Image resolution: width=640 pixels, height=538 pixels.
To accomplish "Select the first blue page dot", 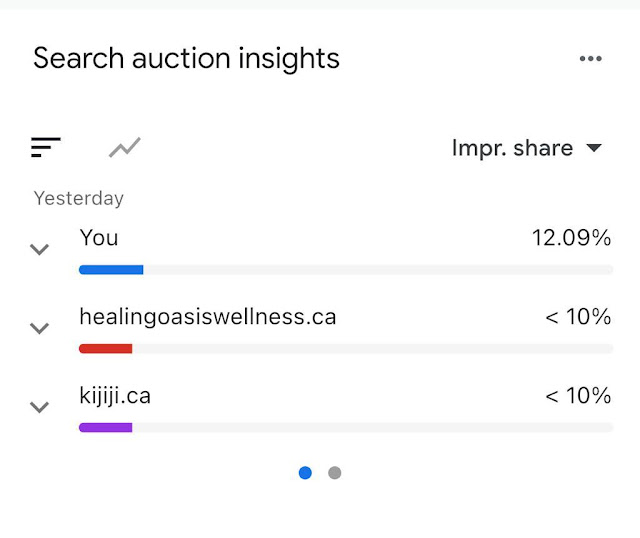I will (x=305, y=473).
